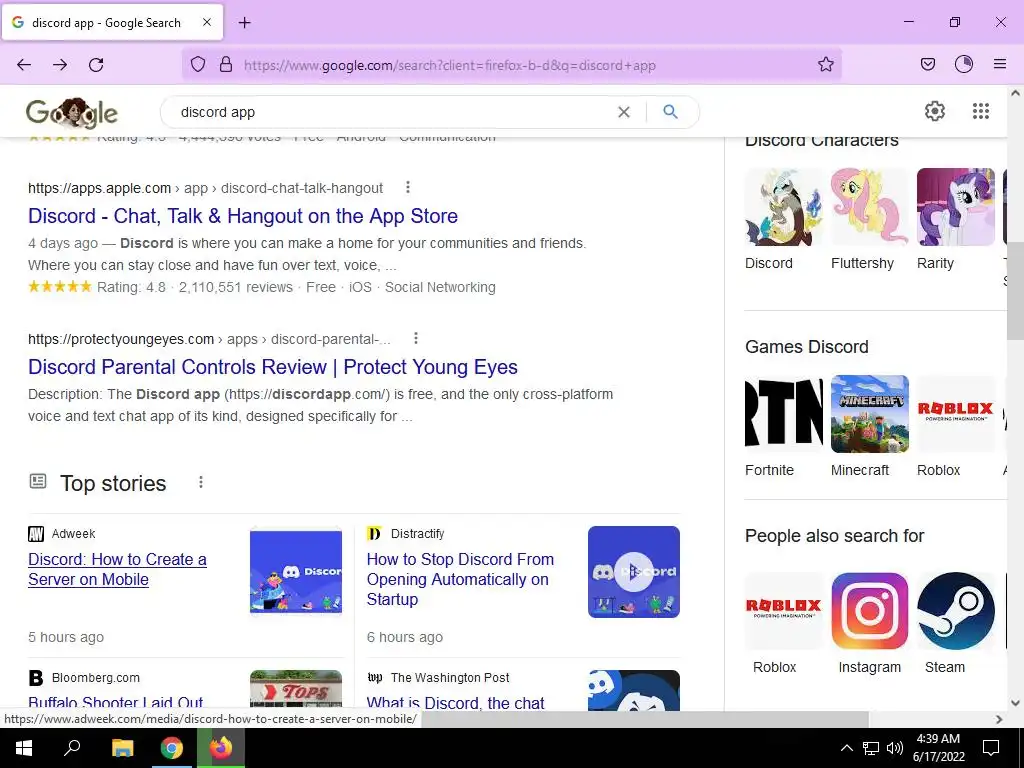Open the Distractify story on stopping Discord startup
Screen dimensions: 1024x768
click(460, 579)
